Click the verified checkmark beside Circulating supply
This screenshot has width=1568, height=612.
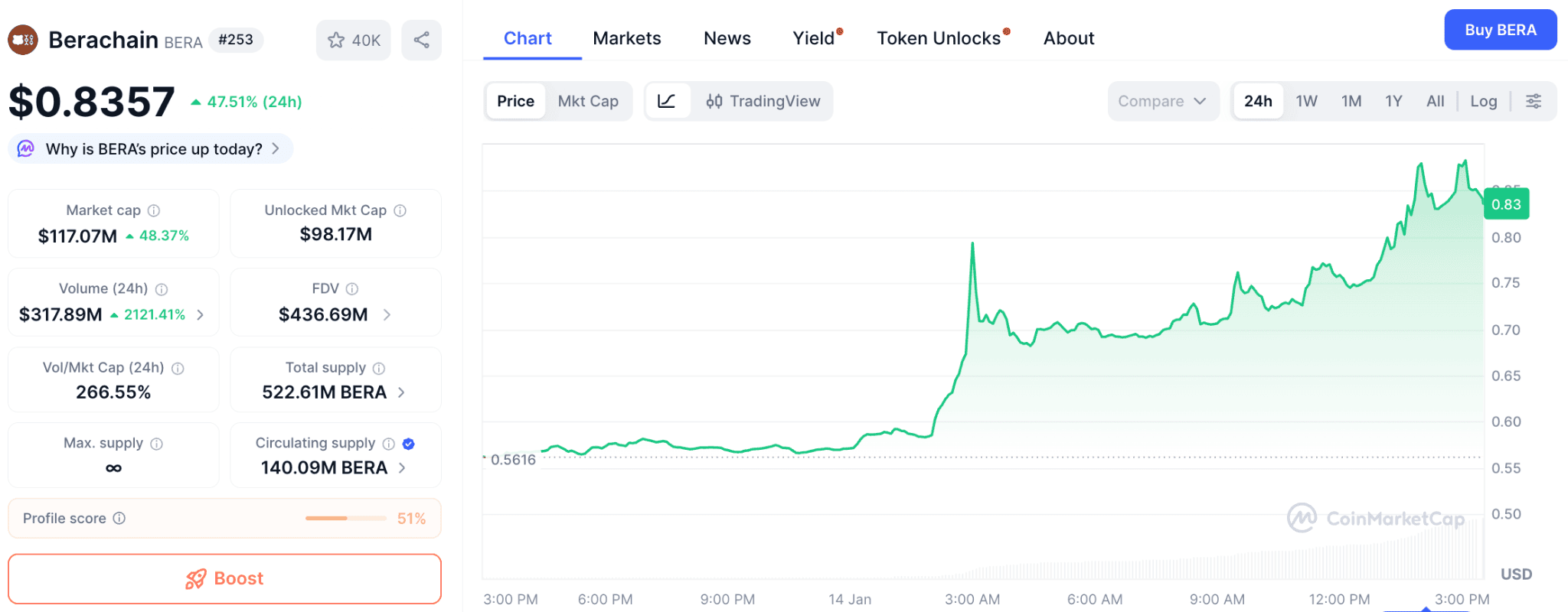pos(408,443)
